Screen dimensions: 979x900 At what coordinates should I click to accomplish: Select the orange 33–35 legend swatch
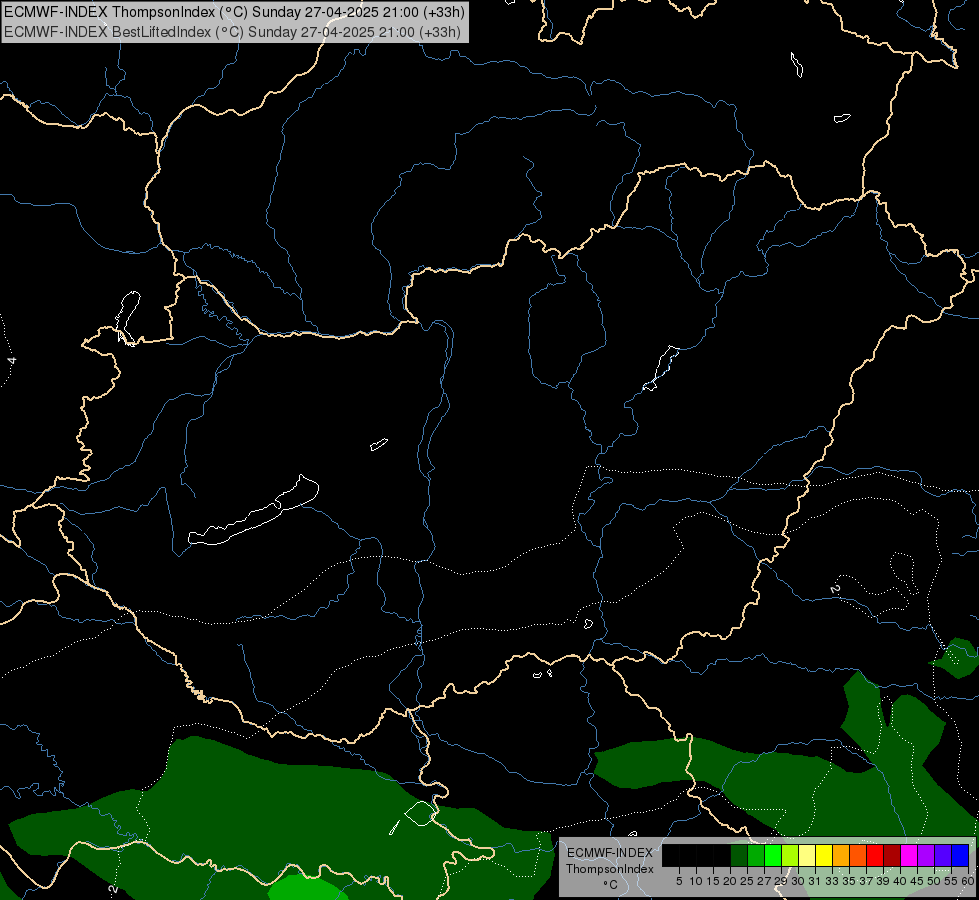tap(841, 855)
